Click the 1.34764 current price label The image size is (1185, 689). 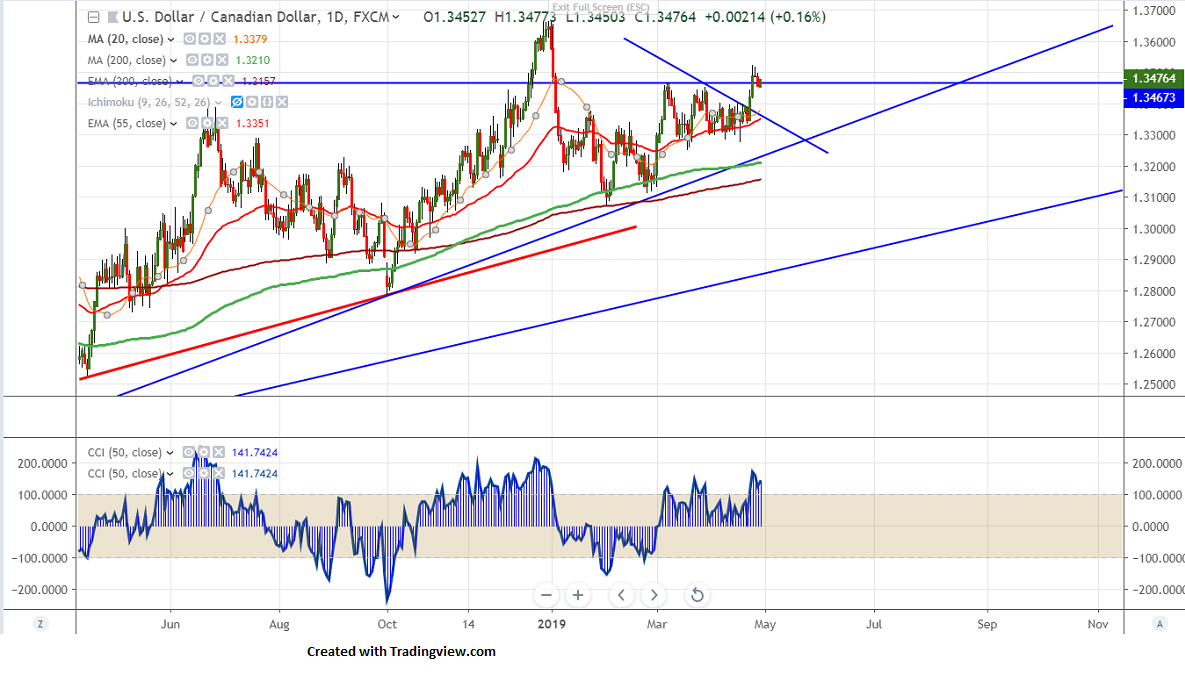tap(1153, 77)
